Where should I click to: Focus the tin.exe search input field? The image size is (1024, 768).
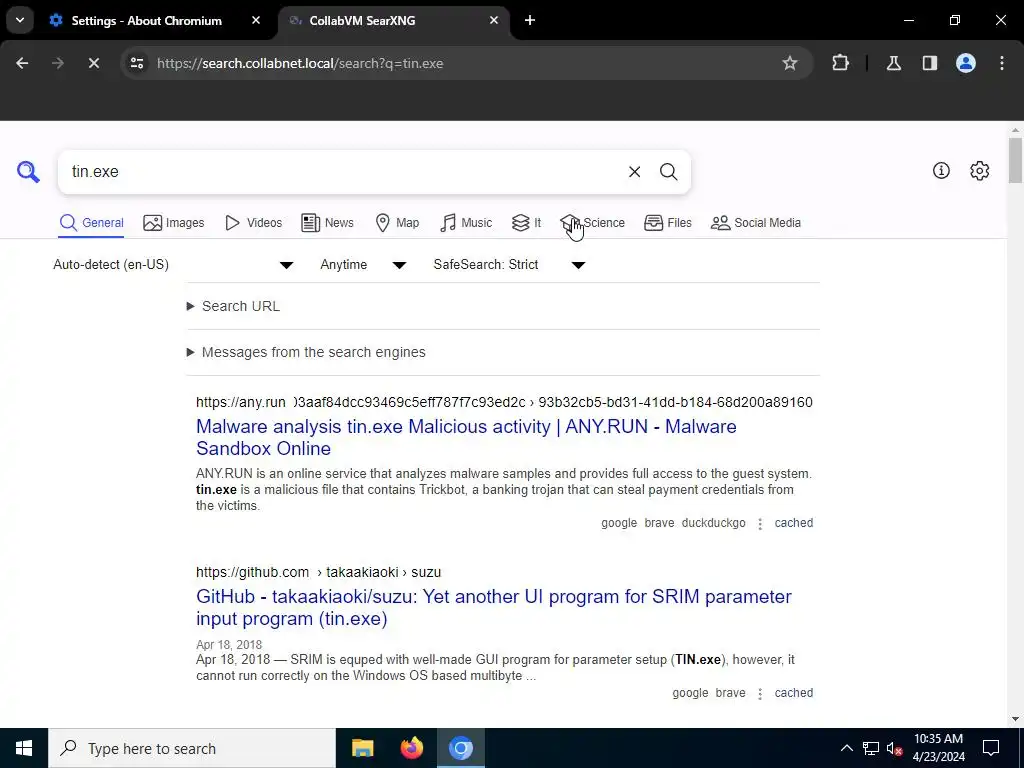[340, 172]
